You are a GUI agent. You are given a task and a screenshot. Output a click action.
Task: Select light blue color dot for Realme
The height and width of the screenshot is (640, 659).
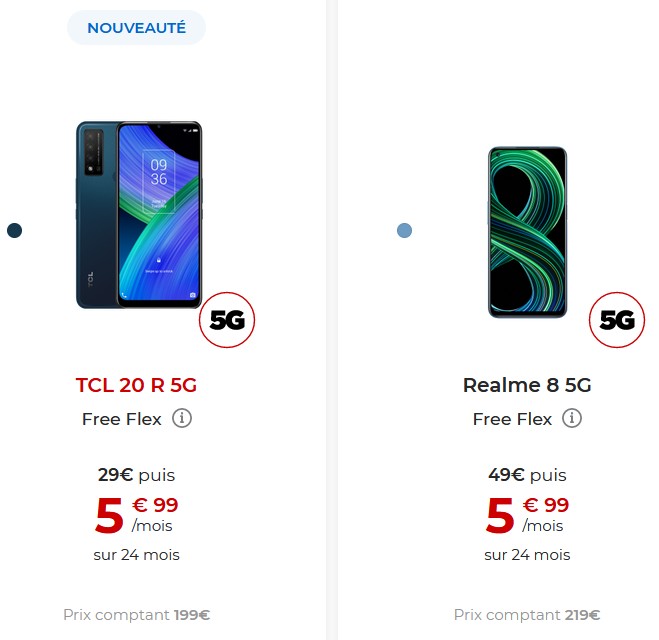pyautogui.click(x=404, y=230)
